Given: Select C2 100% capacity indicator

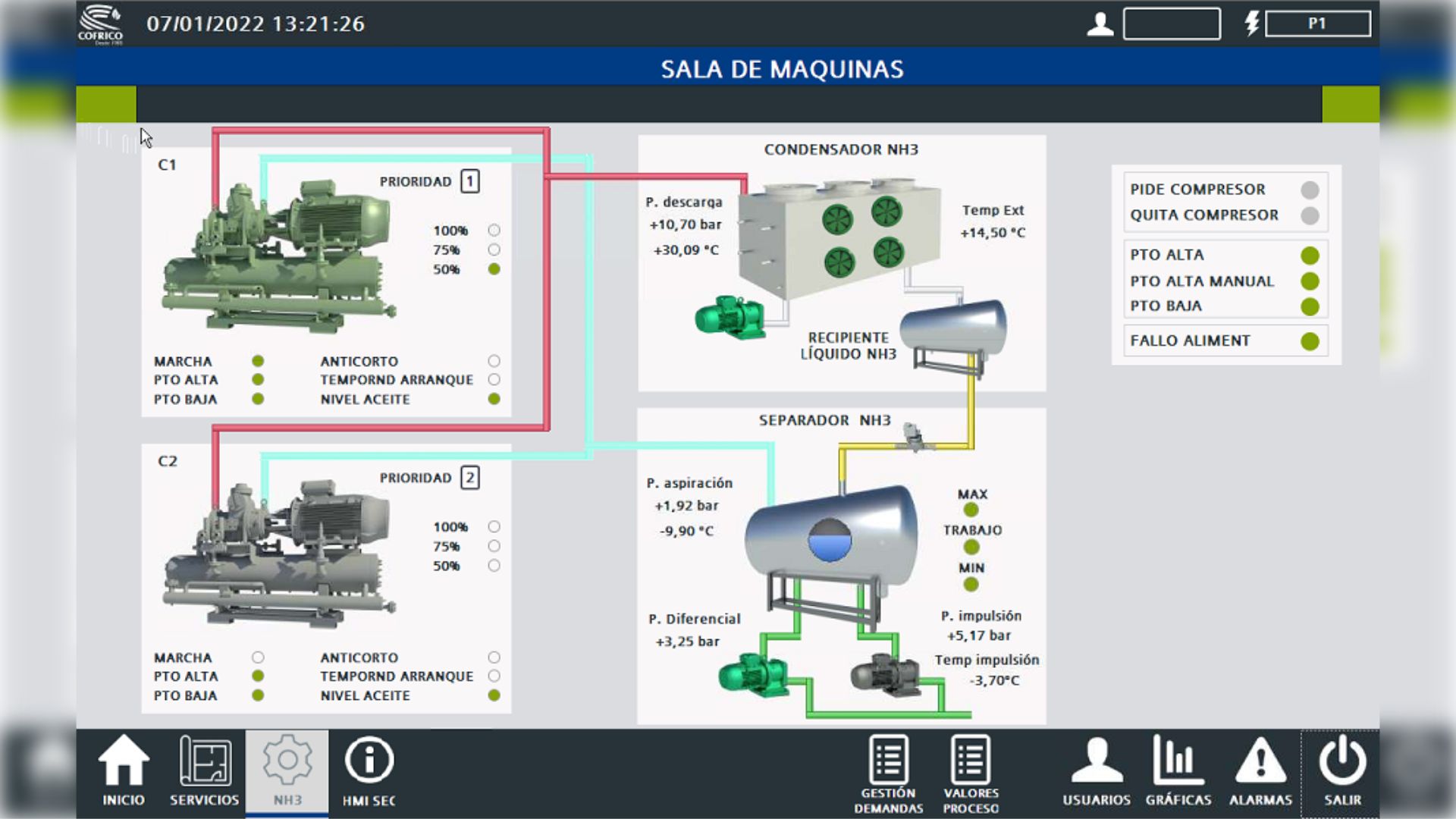Looking at the screenshot, I should coord(494,527).
